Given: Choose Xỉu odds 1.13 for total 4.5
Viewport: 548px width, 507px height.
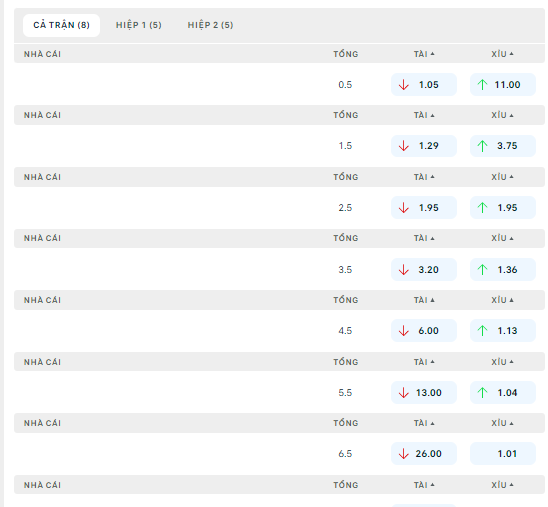Looking at the screenshot, I should click(503, 331).
